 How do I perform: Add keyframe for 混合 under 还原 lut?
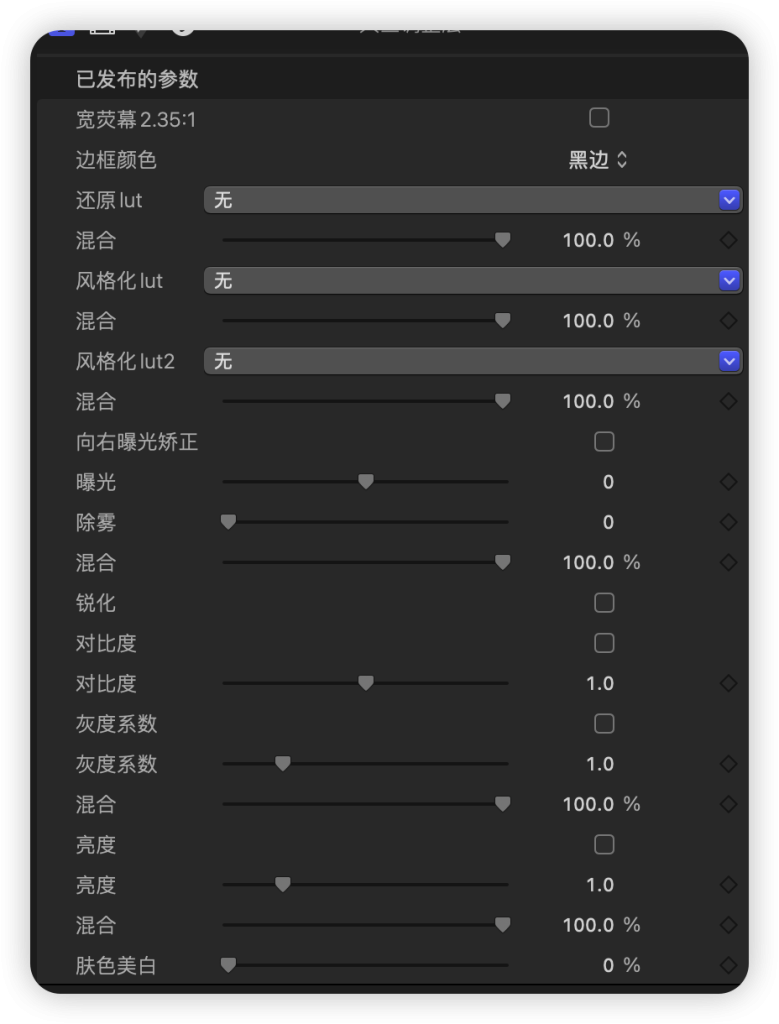[728, 240]
